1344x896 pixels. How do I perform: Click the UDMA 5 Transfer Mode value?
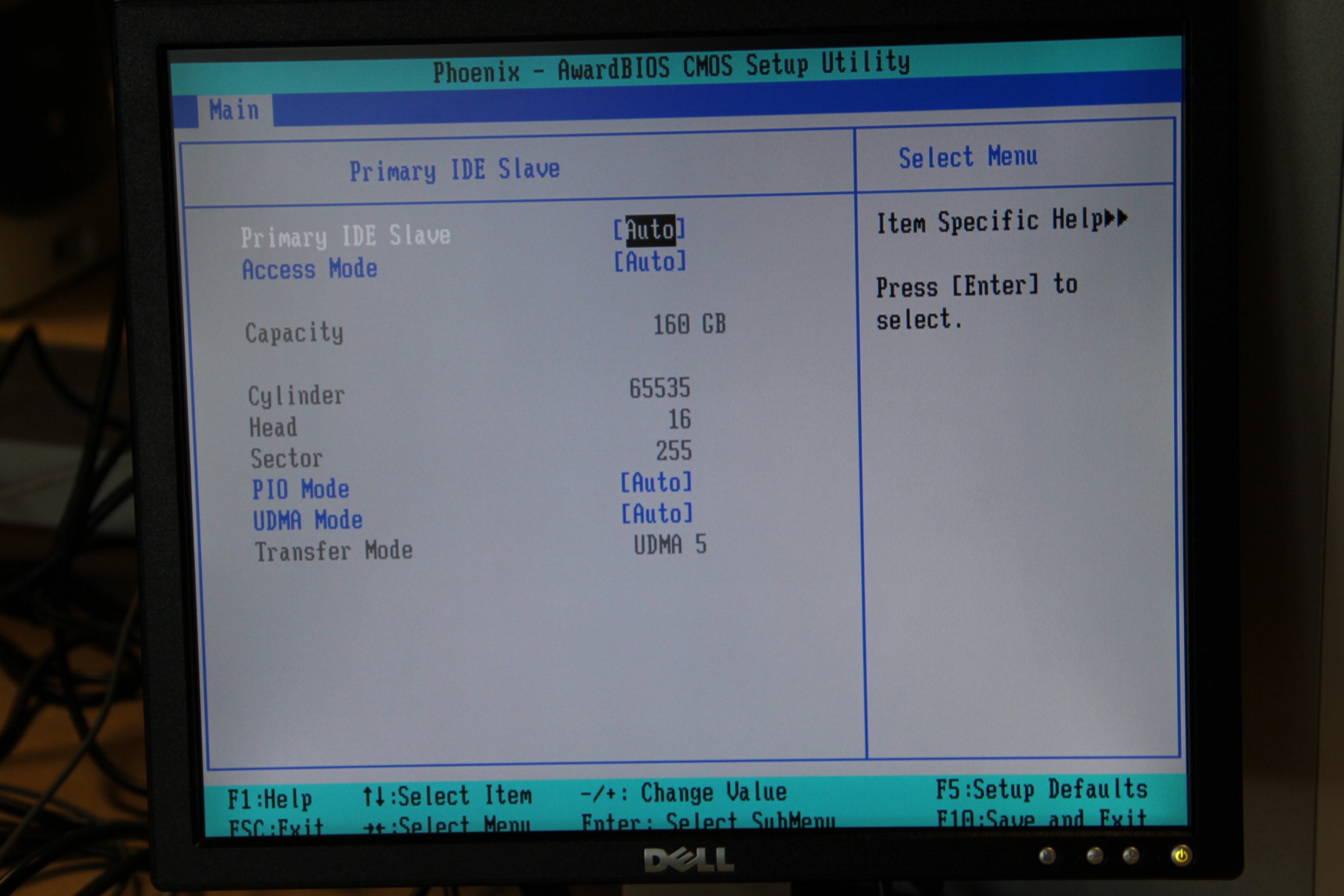[670, 545]
